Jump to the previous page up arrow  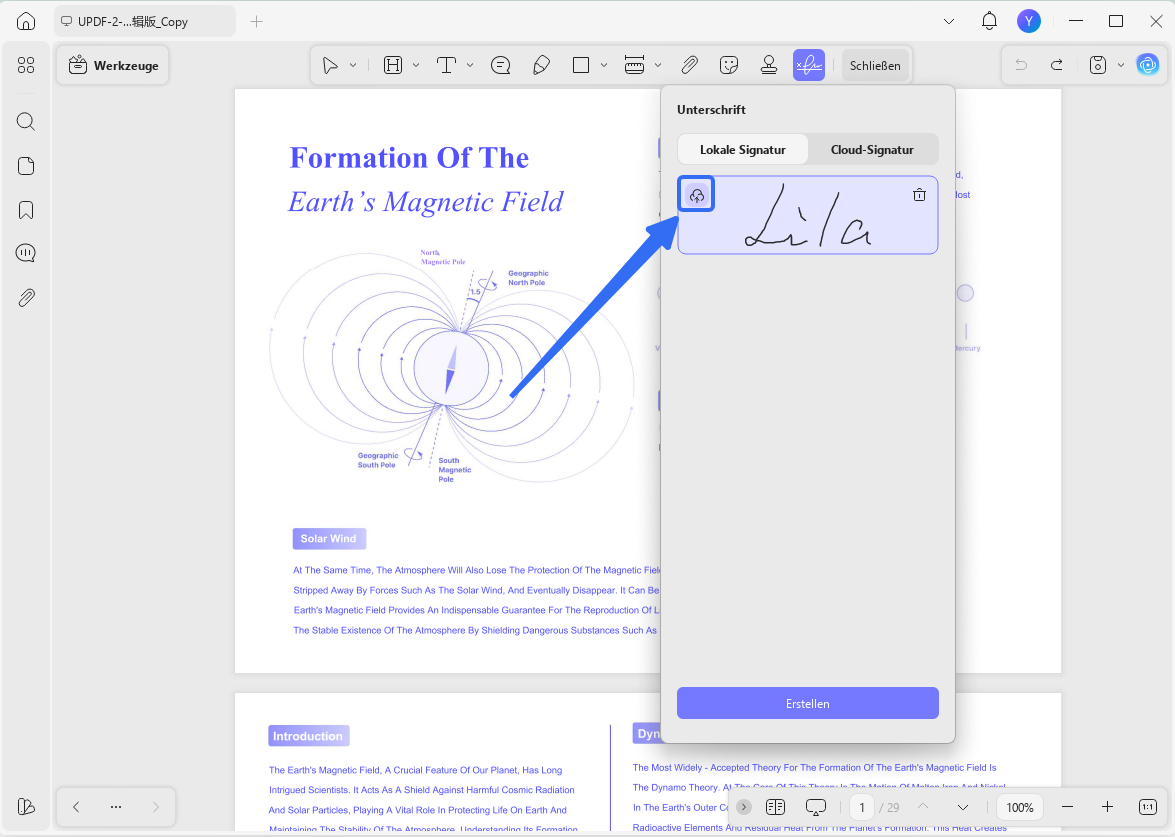pos(923,807)
